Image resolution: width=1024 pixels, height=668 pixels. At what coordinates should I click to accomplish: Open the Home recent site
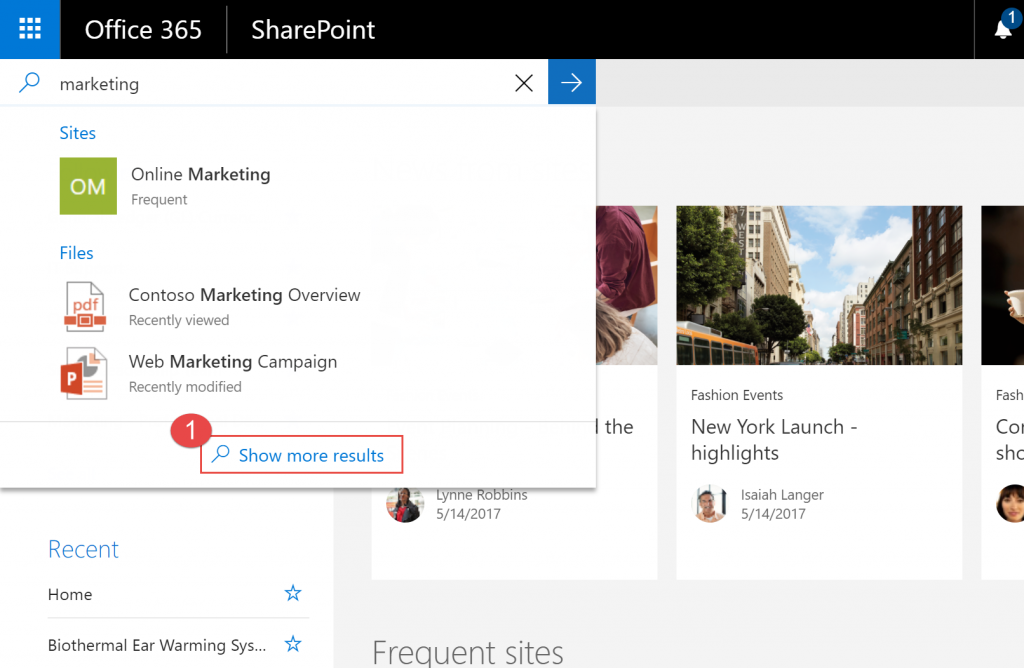[70, 594]
